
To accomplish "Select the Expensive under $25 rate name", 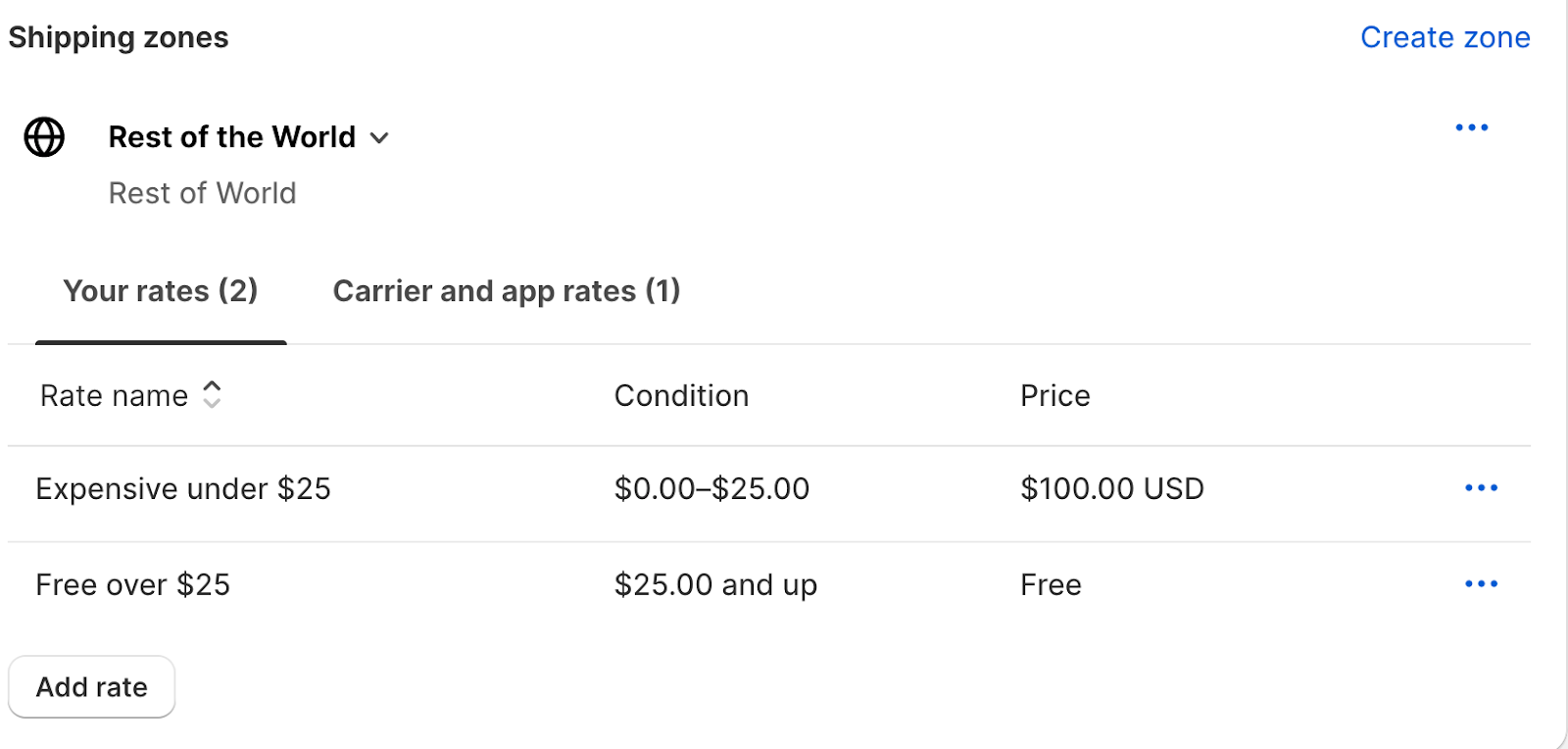I will pos(183,488).
